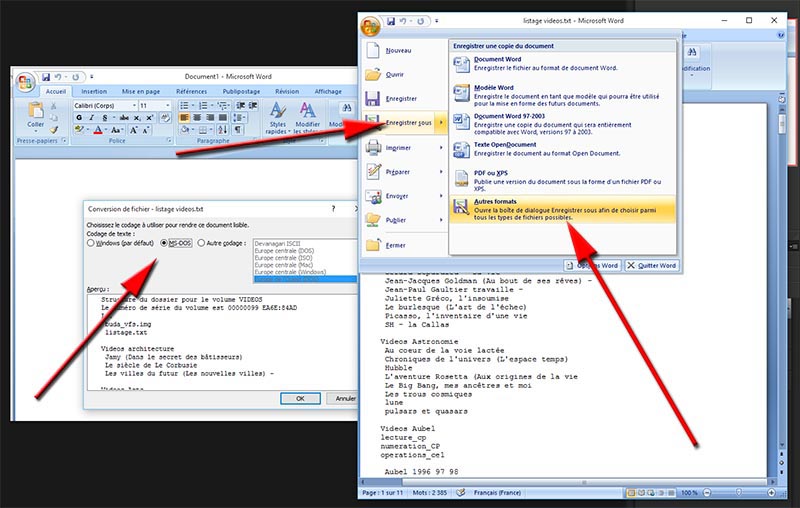
Task: Switch to the Publipostage tab
Action: pos(241,91)
